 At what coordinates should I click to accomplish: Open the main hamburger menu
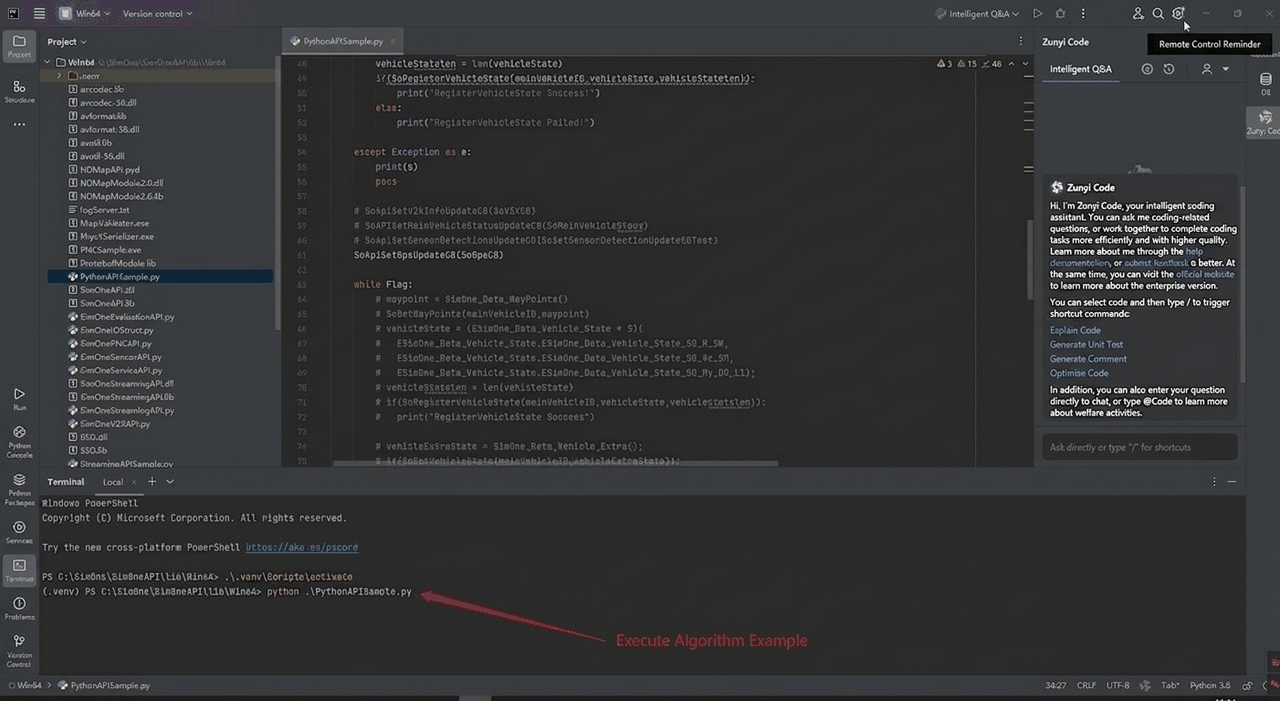39,14
